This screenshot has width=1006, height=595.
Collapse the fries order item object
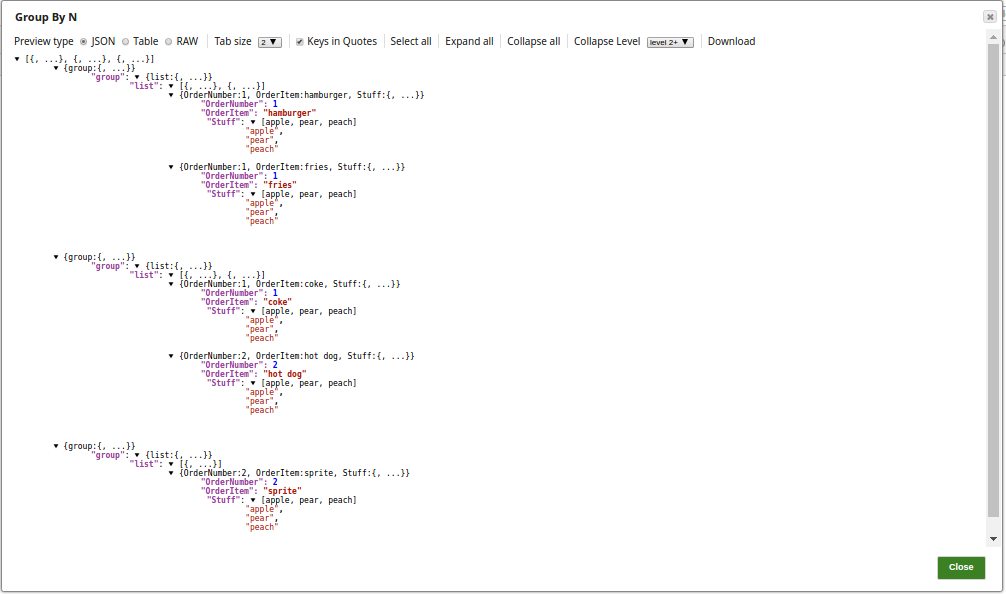pos(171,167)
